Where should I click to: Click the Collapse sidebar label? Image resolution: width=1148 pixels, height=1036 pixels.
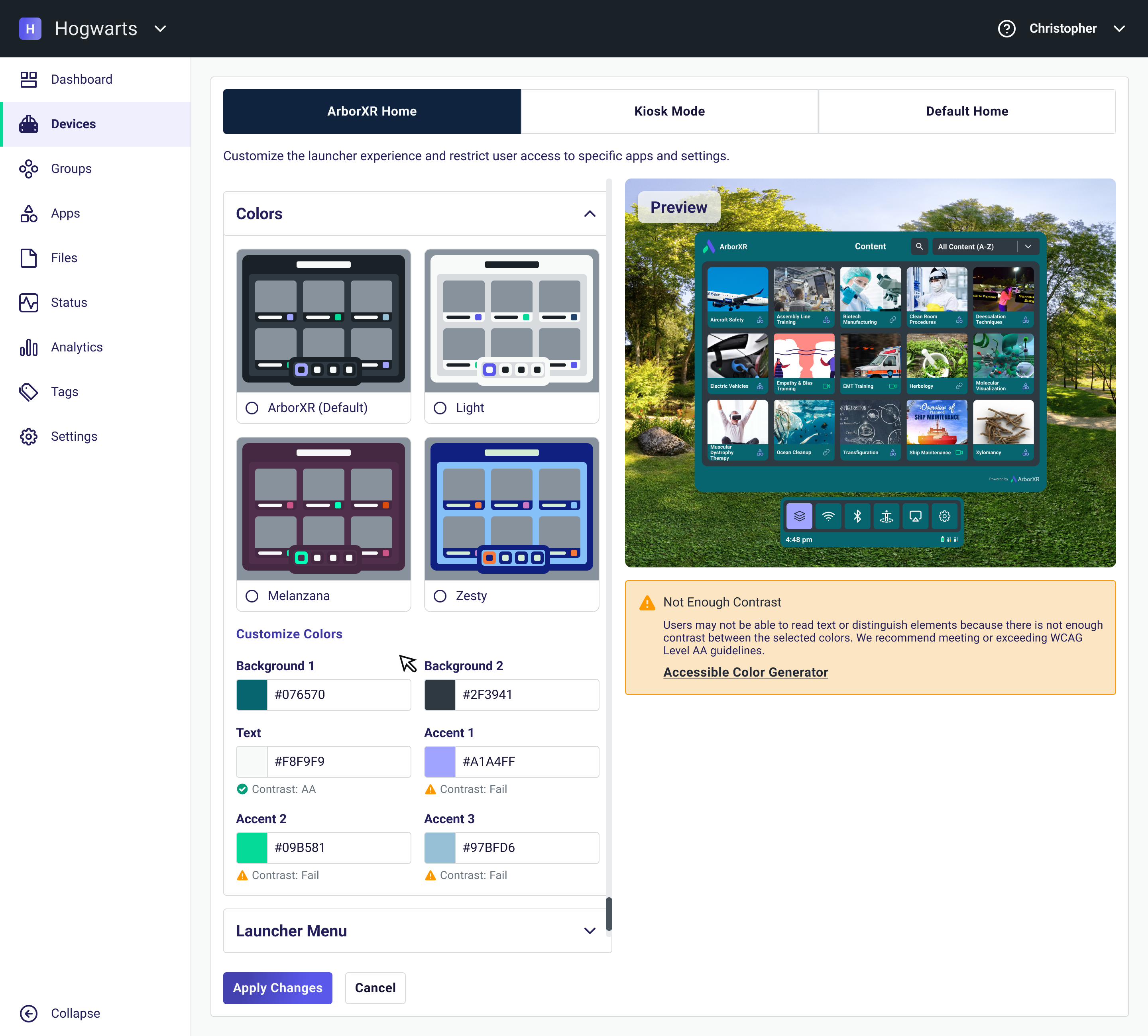[x=75, y=1013]
